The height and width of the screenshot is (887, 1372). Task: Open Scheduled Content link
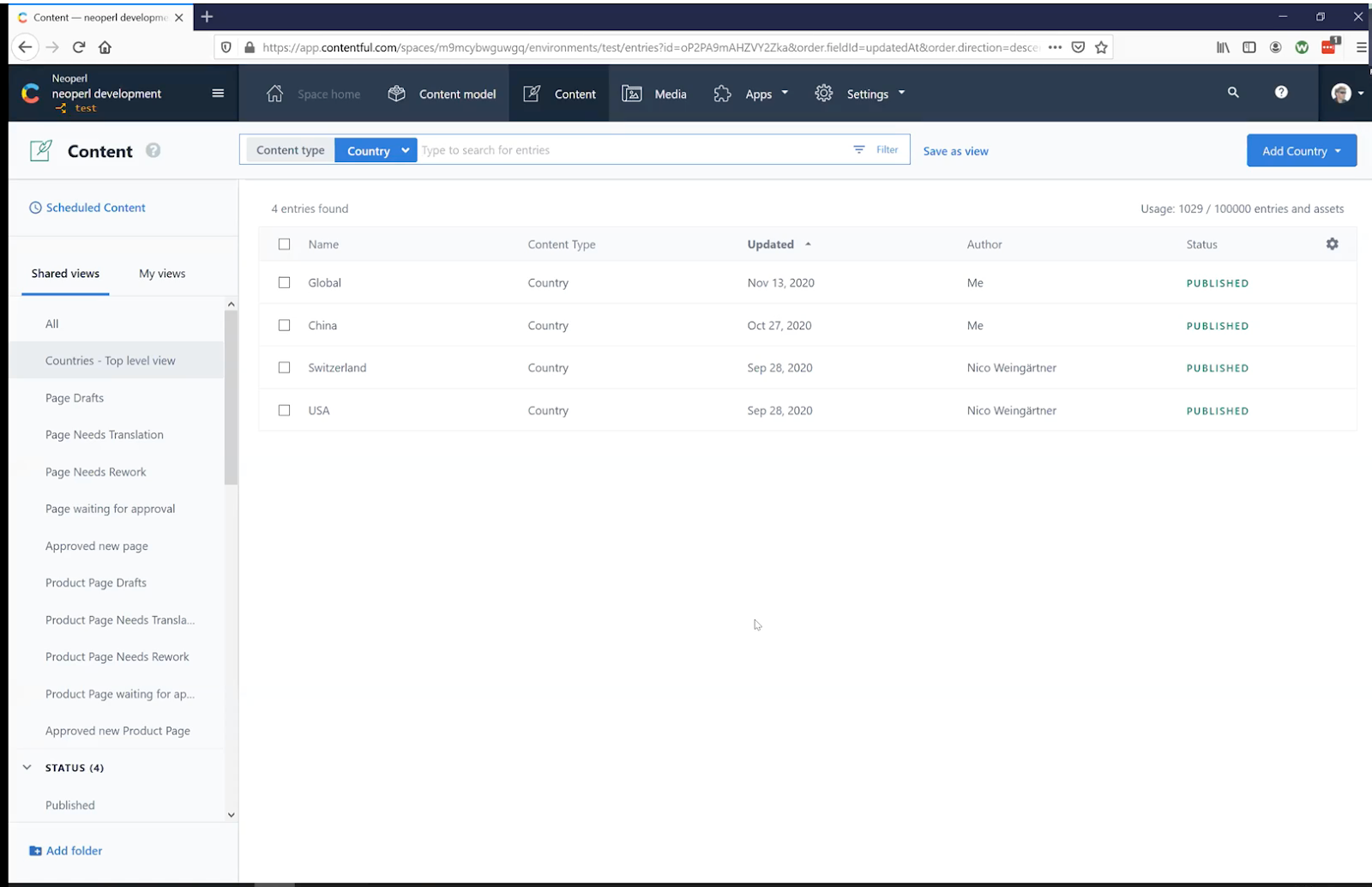click(x=87, y=208)
